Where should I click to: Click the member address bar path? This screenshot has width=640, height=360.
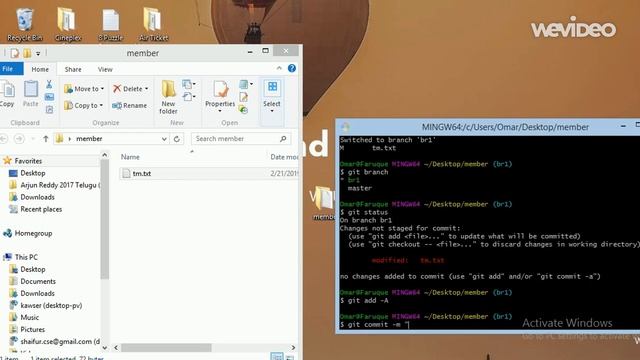89,139
